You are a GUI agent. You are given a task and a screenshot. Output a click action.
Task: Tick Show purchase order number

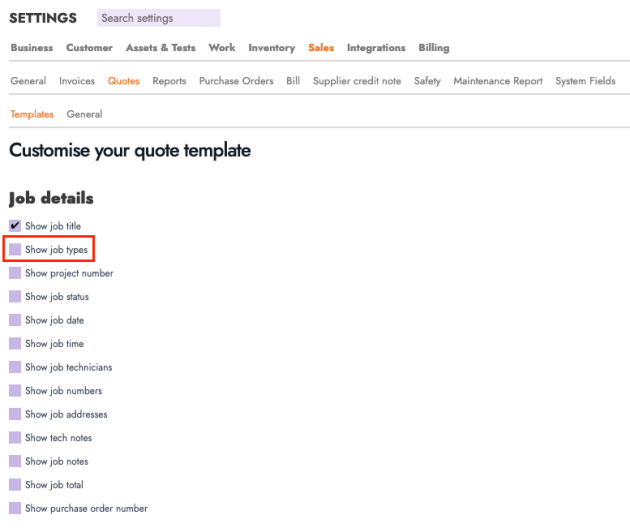(15, 508)
